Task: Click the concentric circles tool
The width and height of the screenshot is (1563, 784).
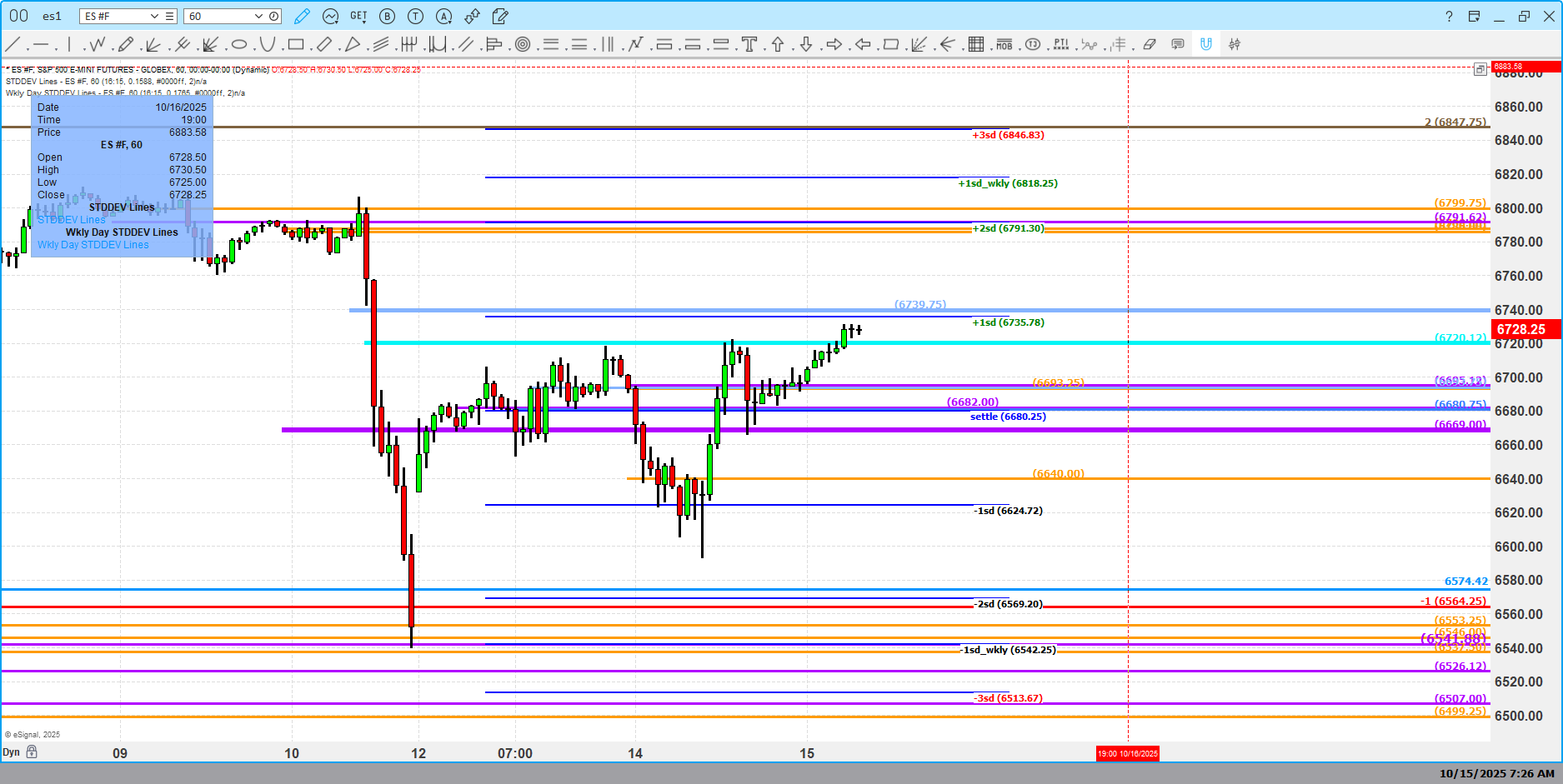Action: (x=523, y=45)
